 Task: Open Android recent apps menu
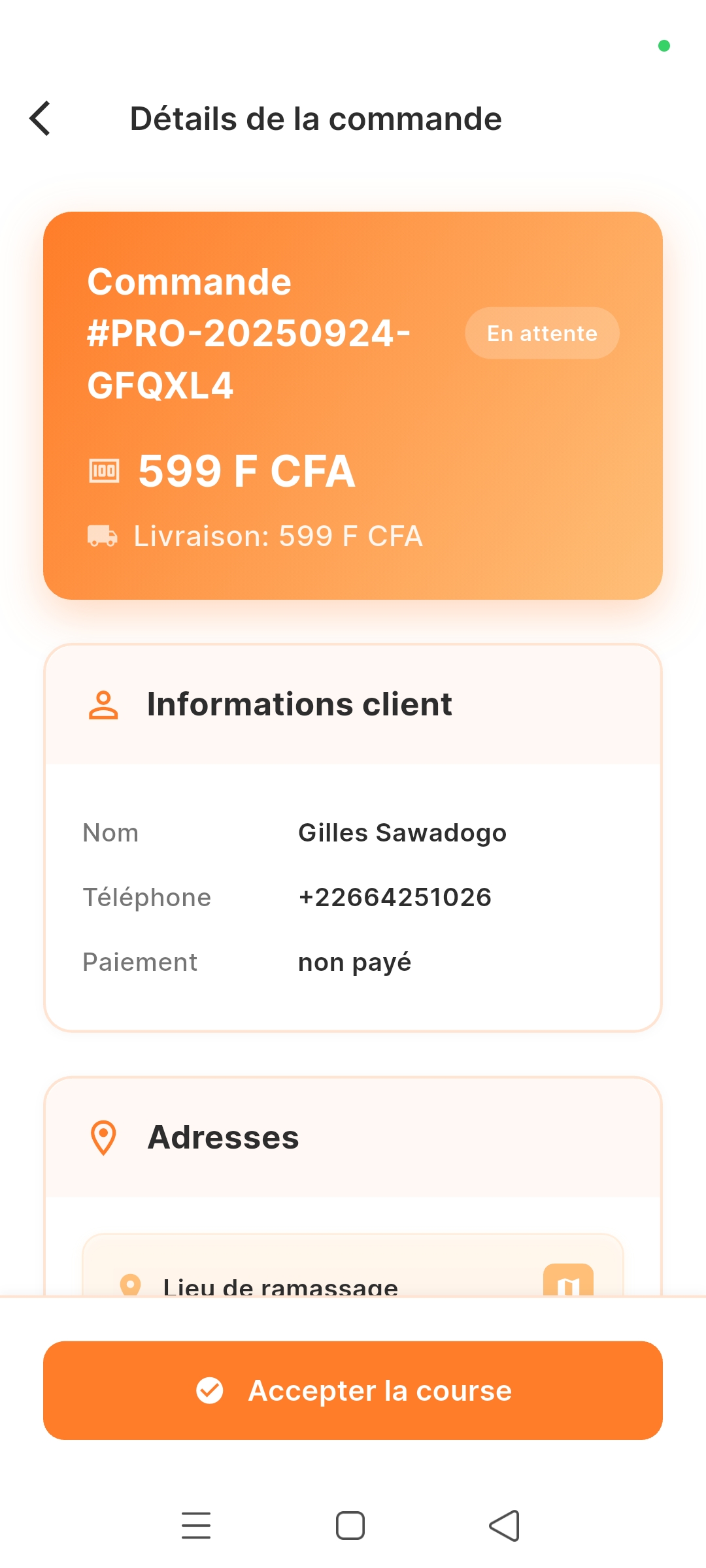click(x=196, y=1526)
